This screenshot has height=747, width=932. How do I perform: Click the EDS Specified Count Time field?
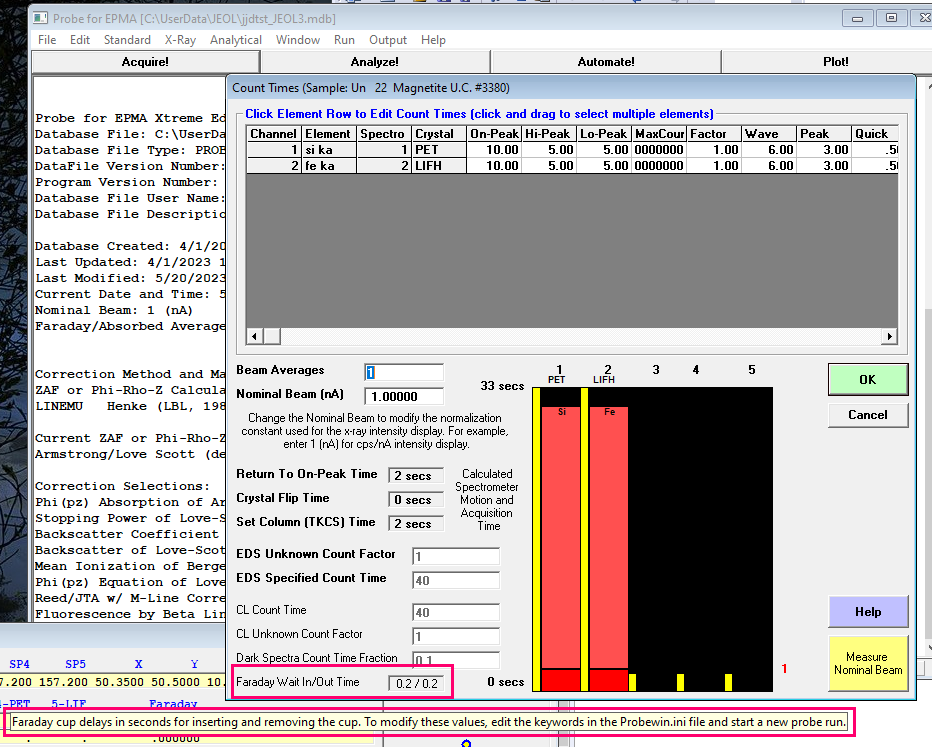455,580
